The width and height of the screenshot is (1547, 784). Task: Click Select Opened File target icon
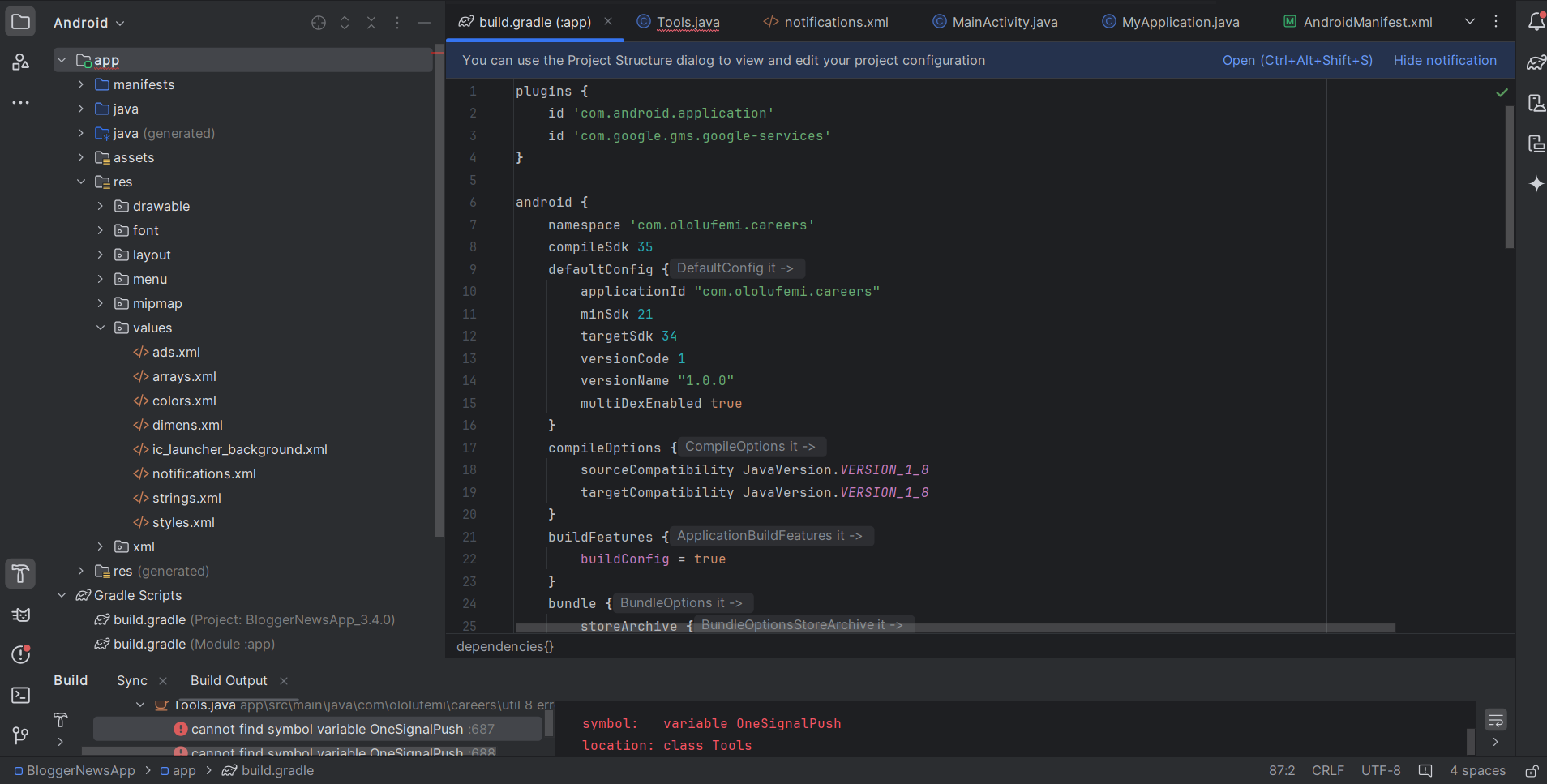[319, 23]
